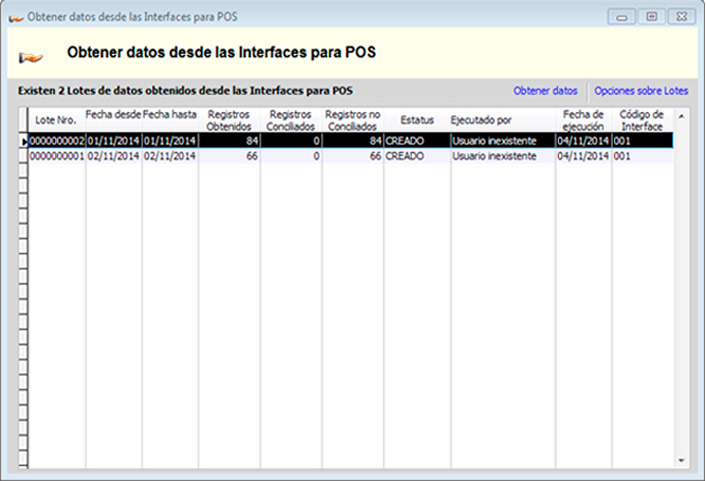Click the Registros Obtenidos column header
Image resolution: width=706 pixels, height=481 pixels.
pos(229,120)
